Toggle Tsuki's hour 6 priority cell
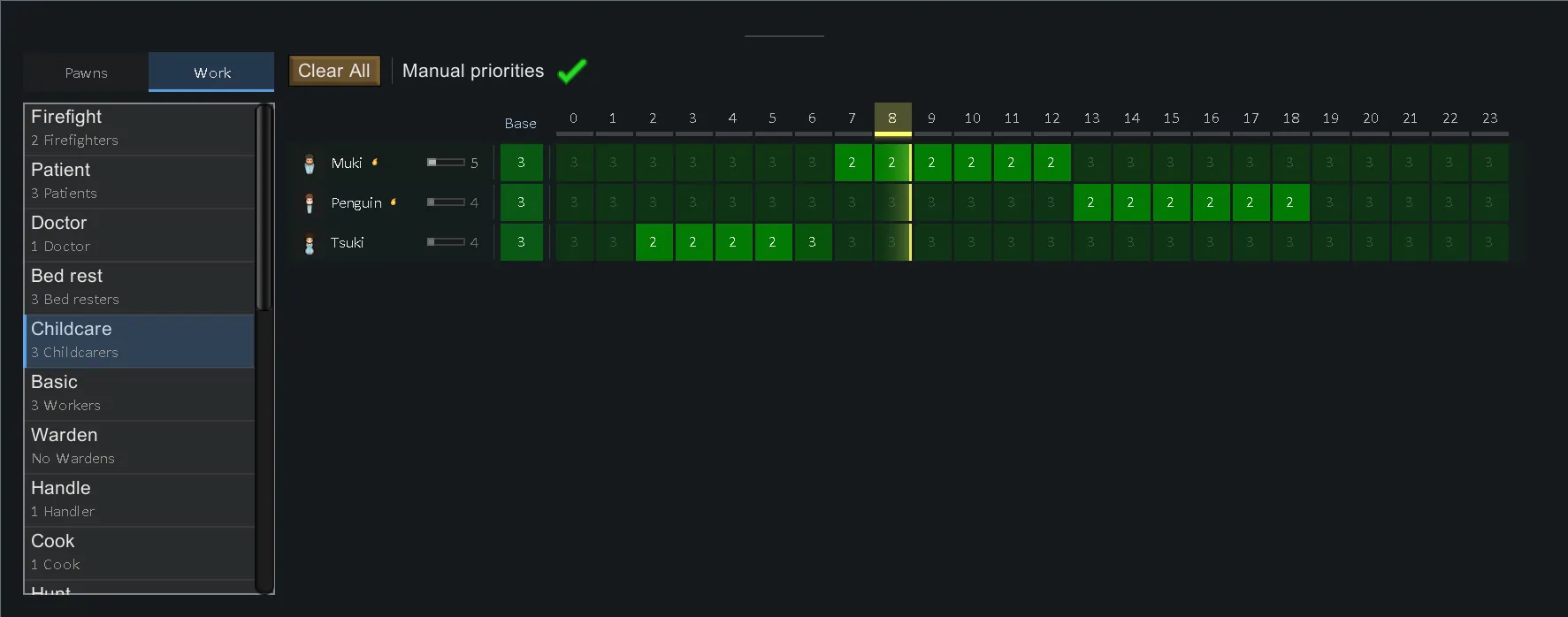This screenshot has height=617, width=1568. (812, 242)
